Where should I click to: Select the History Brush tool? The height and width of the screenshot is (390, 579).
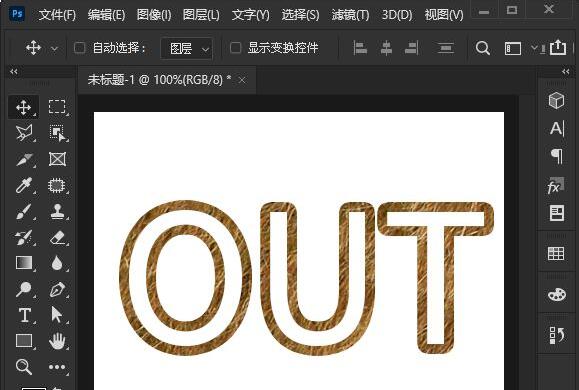tap(24, 238)
